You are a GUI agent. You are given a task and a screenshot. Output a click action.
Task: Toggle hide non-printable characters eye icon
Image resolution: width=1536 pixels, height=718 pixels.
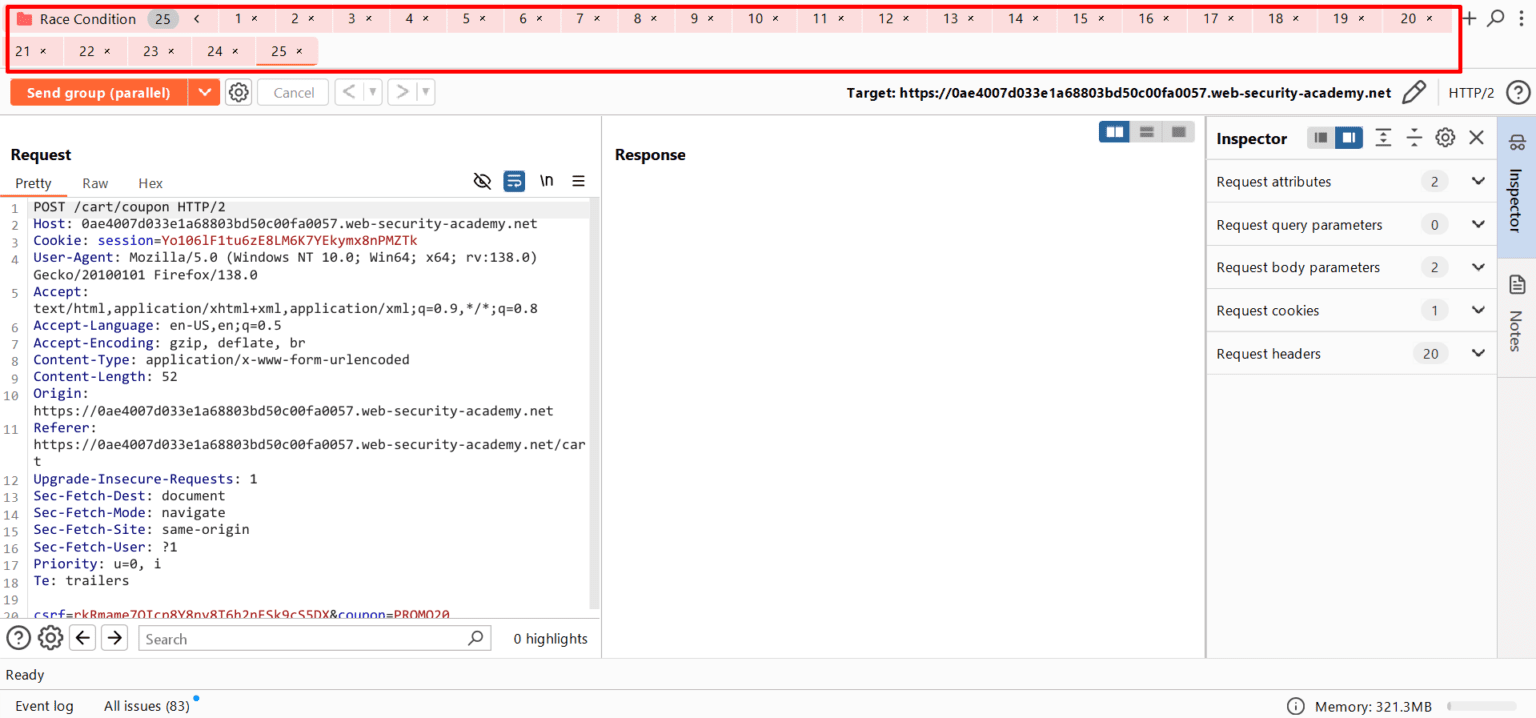click(482, 181)
